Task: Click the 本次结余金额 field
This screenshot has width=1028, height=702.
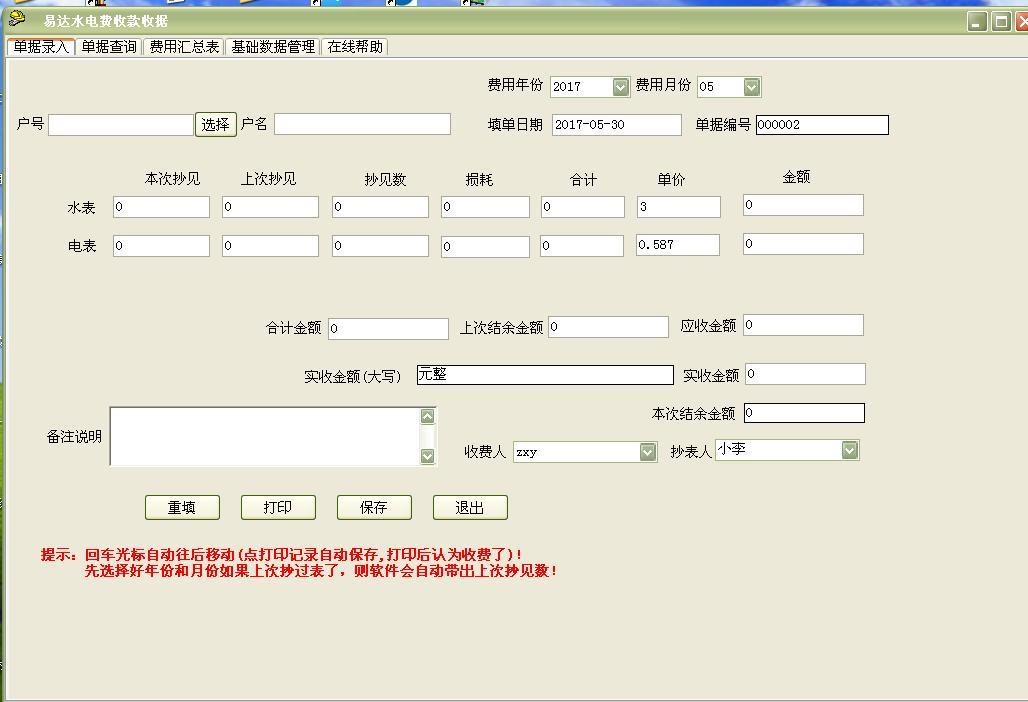Action: pos(804,413)
